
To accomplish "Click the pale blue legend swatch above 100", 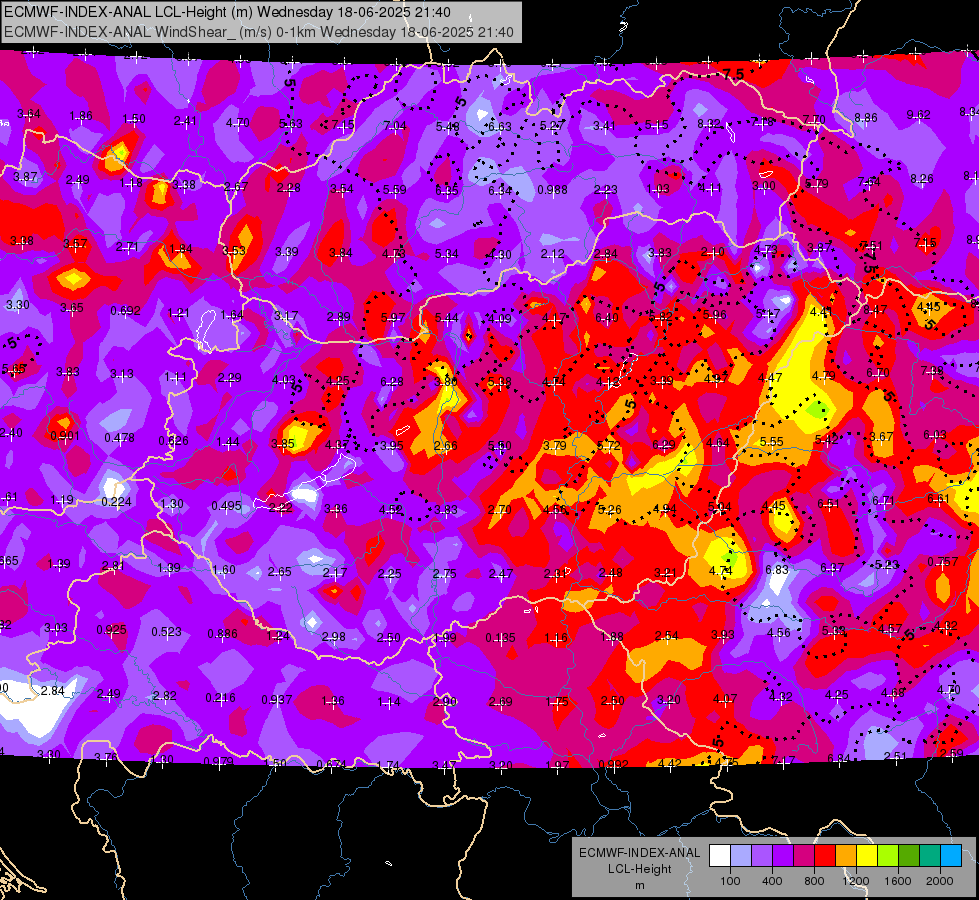I will (740, 855).
